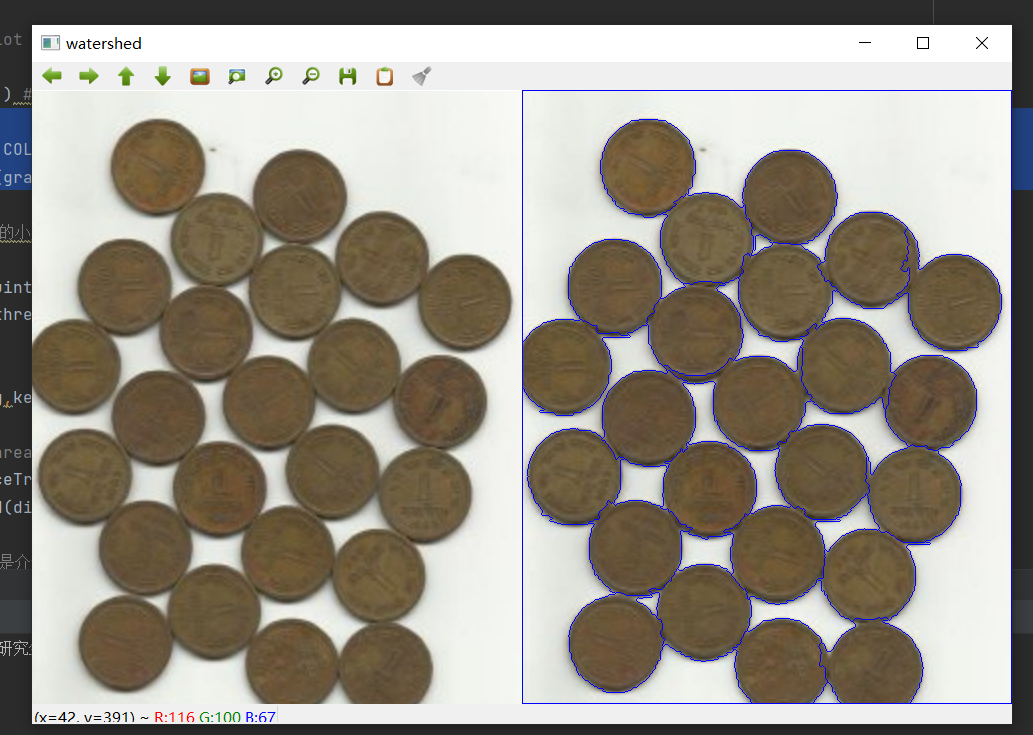Screen dimensions: 1033x735
Task: Click the watershed window app icon
Action: coord(50,43)
